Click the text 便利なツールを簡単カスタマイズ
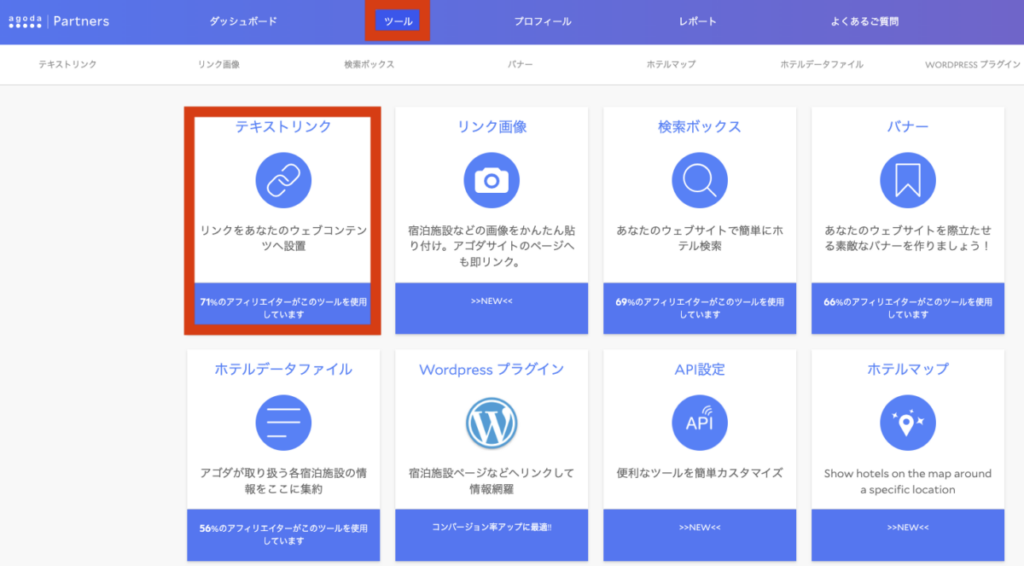This screenshot has height=566, width=1024. click(699, 473)
